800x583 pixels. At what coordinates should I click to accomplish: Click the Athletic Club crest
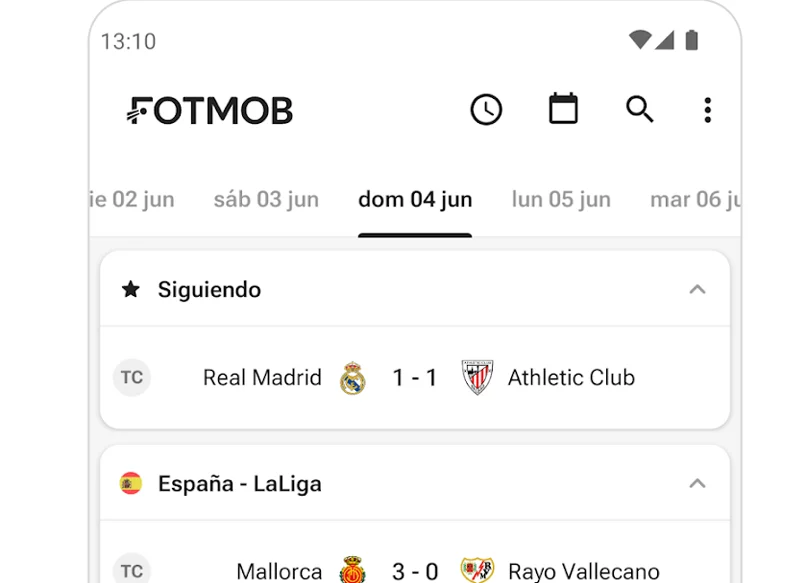tap(477, 377)
